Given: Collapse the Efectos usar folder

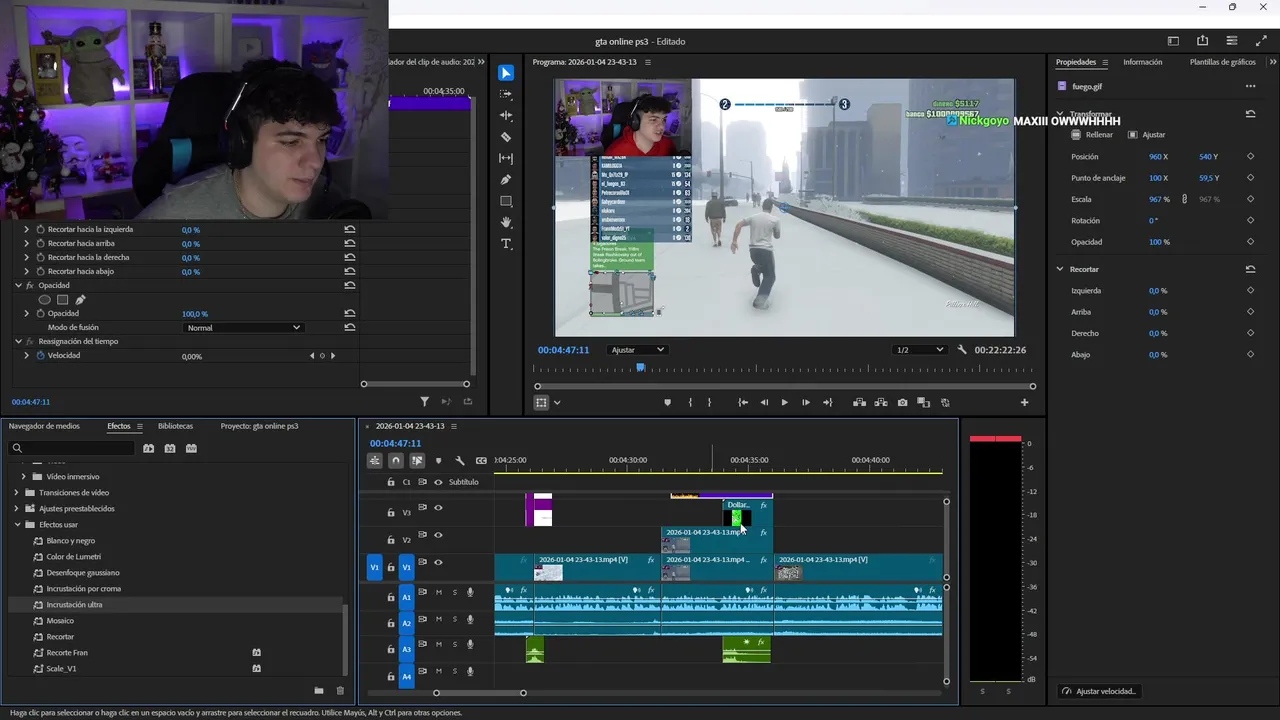Looking at the screenshot, I should pos(17,525).
